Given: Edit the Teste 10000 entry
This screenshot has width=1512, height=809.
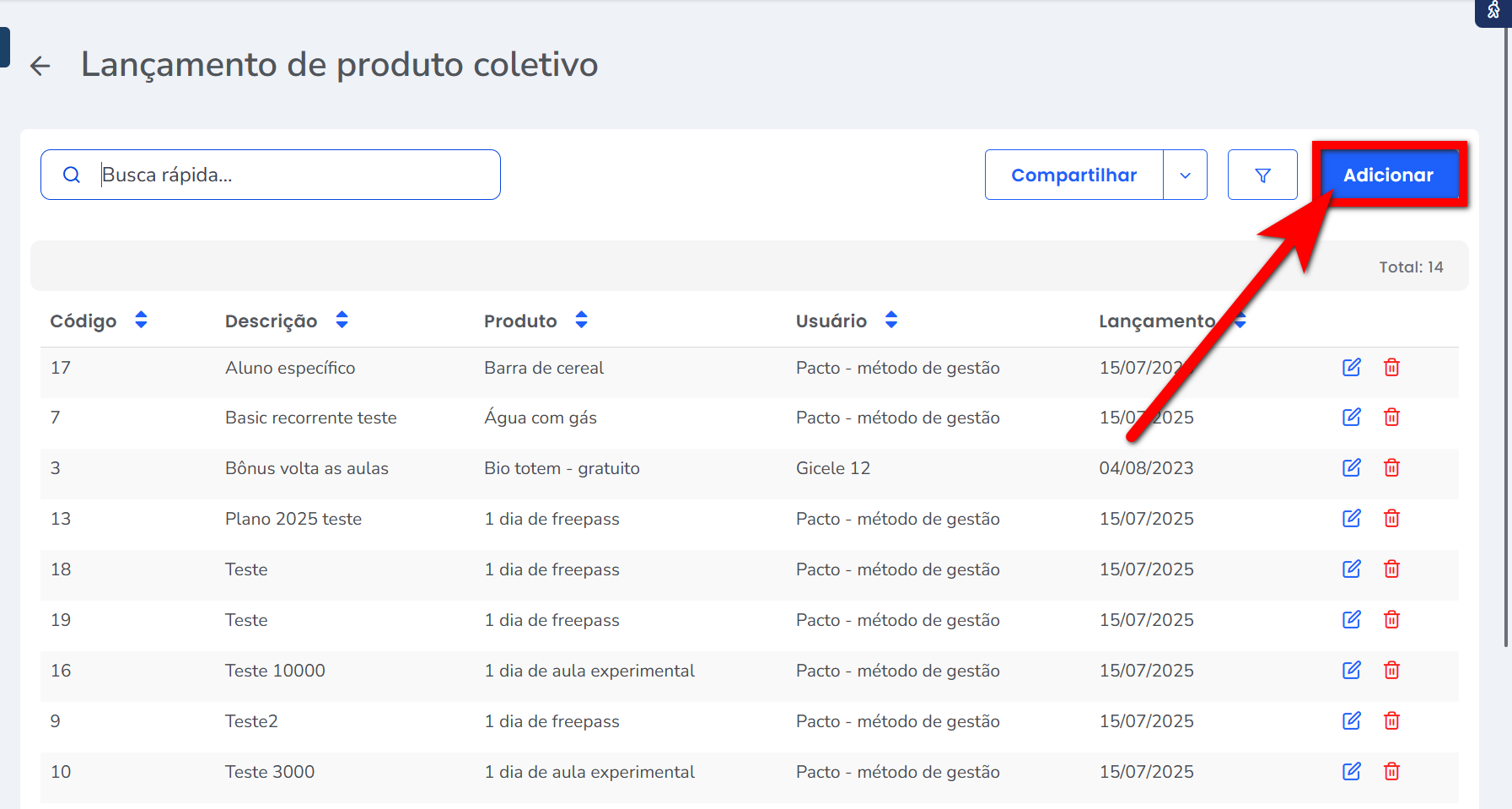Looking at the screenshot, I should (1351, 671).
